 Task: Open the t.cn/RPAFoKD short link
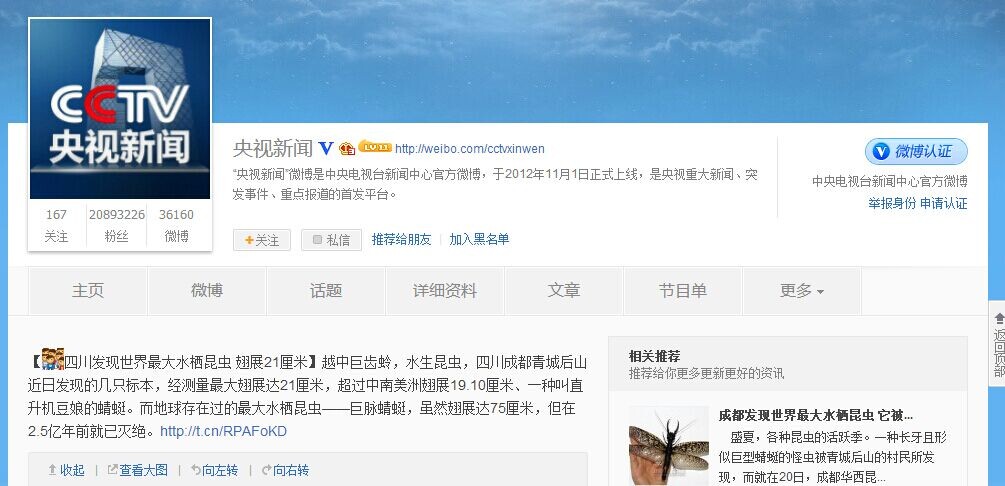[223, 431]
